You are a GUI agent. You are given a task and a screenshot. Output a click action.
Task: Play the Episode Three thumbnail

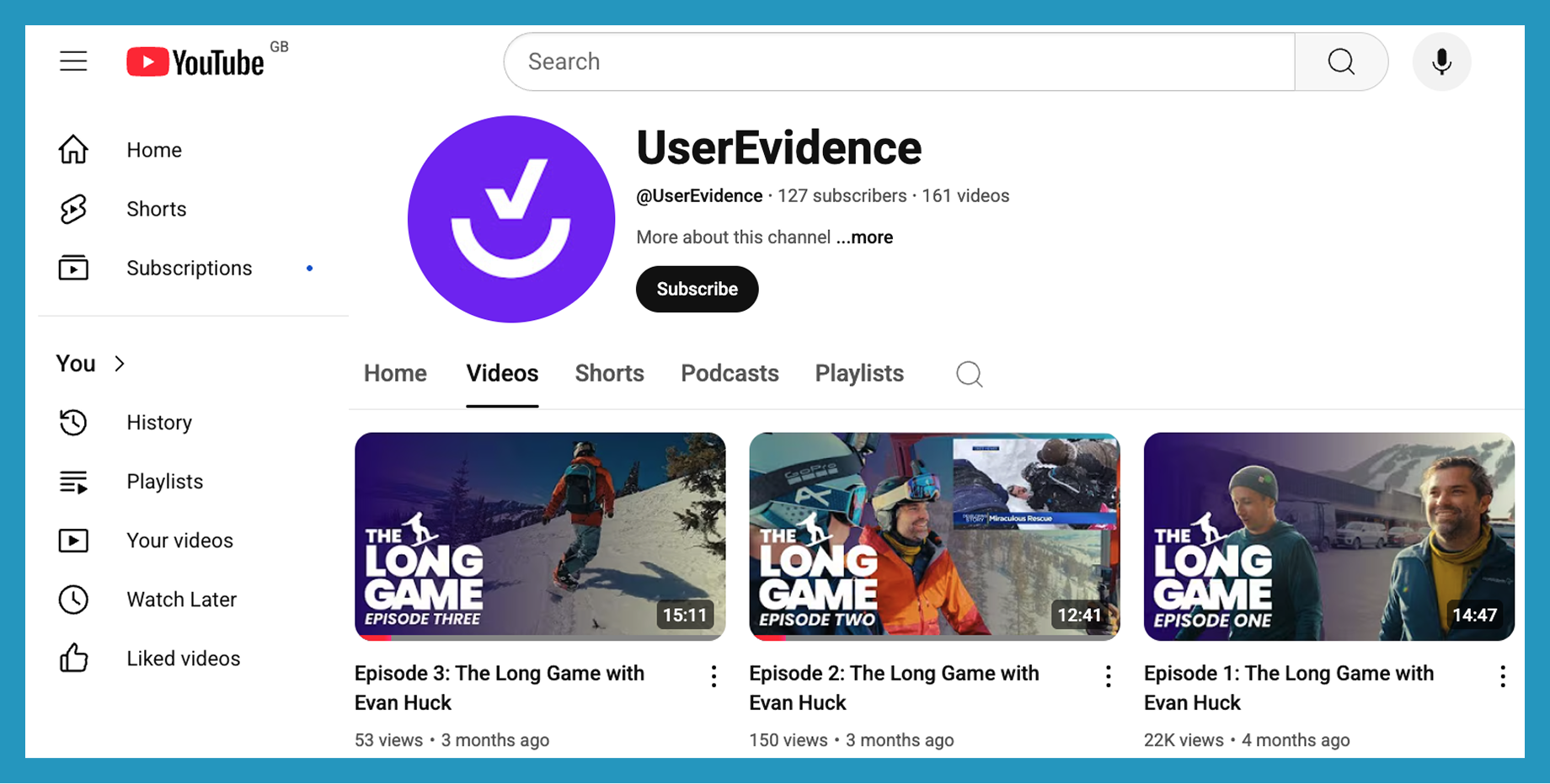click(540, 536)
